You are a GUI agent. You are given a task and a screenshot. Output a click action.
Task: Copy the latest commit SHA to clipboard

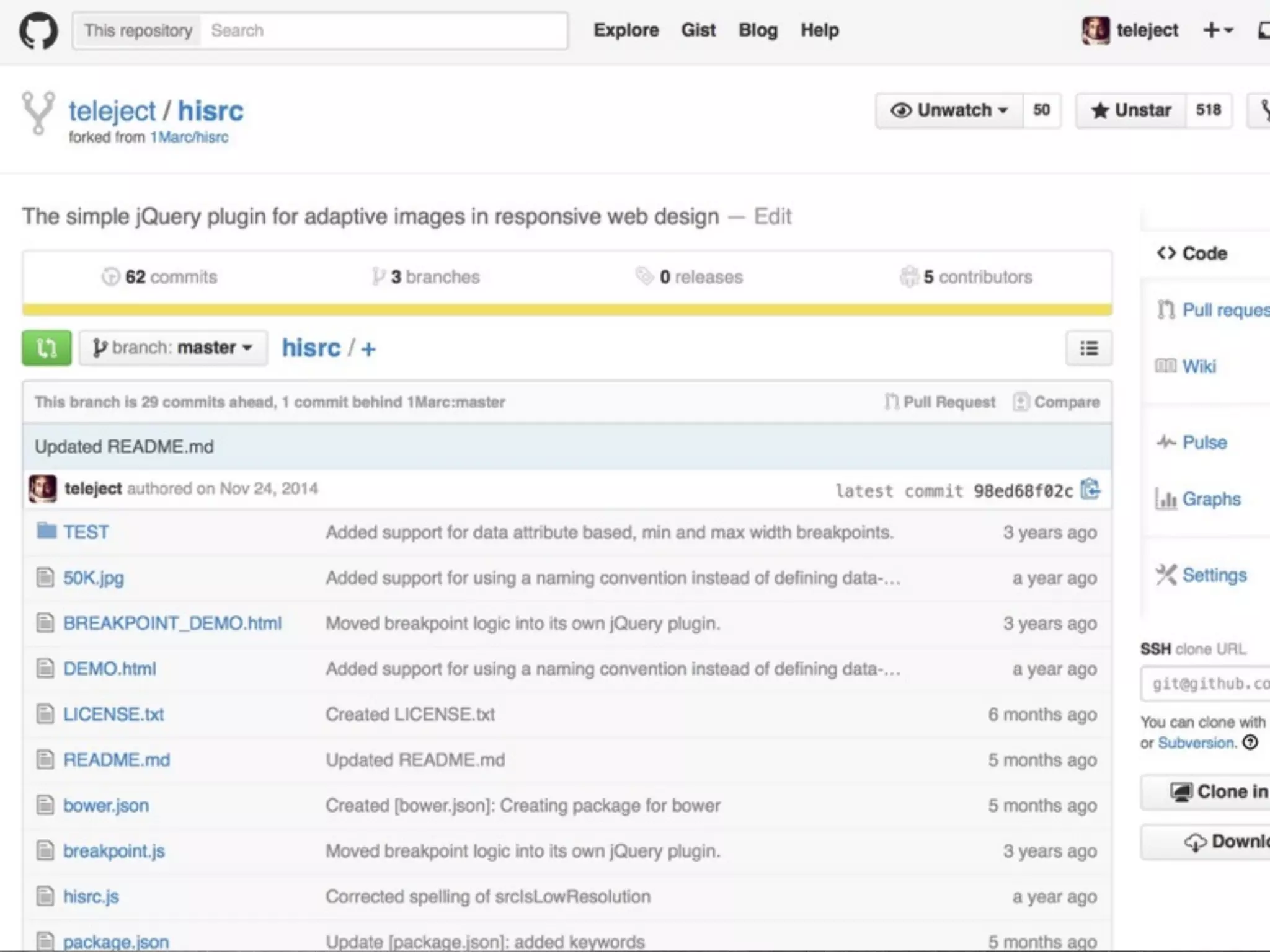click(1090, 490)
